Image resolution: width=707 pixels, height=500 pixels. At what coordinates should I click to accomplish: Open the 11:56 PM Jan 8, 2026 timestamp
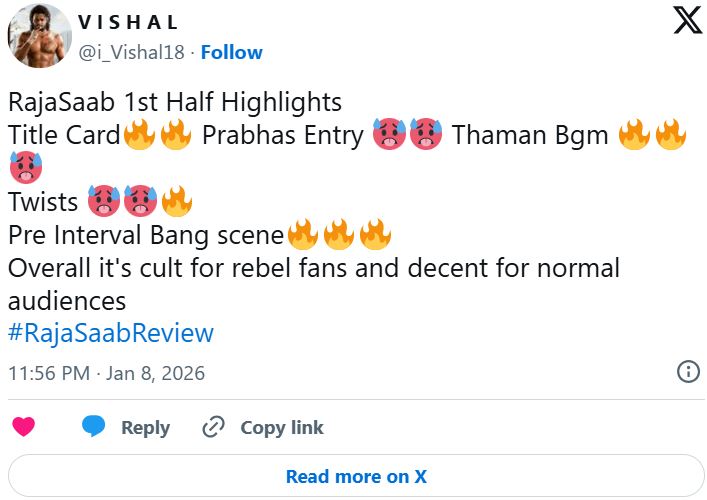click(106, 373)
